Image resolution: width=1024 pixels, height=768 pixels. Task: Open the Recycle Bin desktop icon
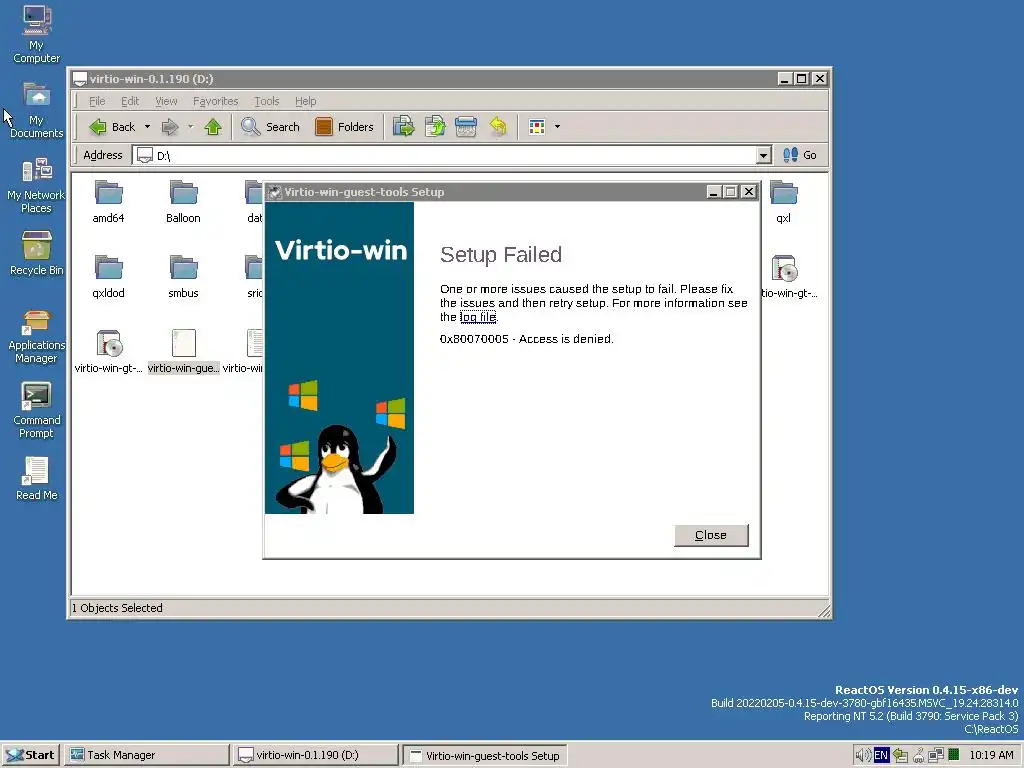pyautogui.click(x=37, y=253)
